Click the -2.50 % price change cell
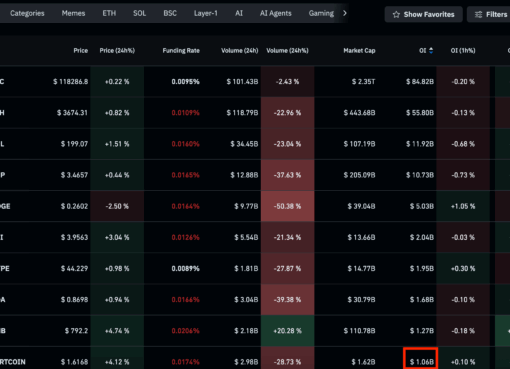510x369 pixels. click(x=117, y=206)
